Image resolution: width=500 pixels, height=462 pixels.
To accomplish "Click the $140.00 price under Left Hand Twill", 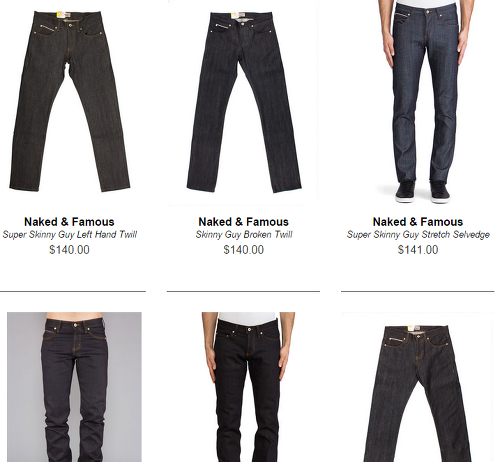I will (x=69, y=250).
